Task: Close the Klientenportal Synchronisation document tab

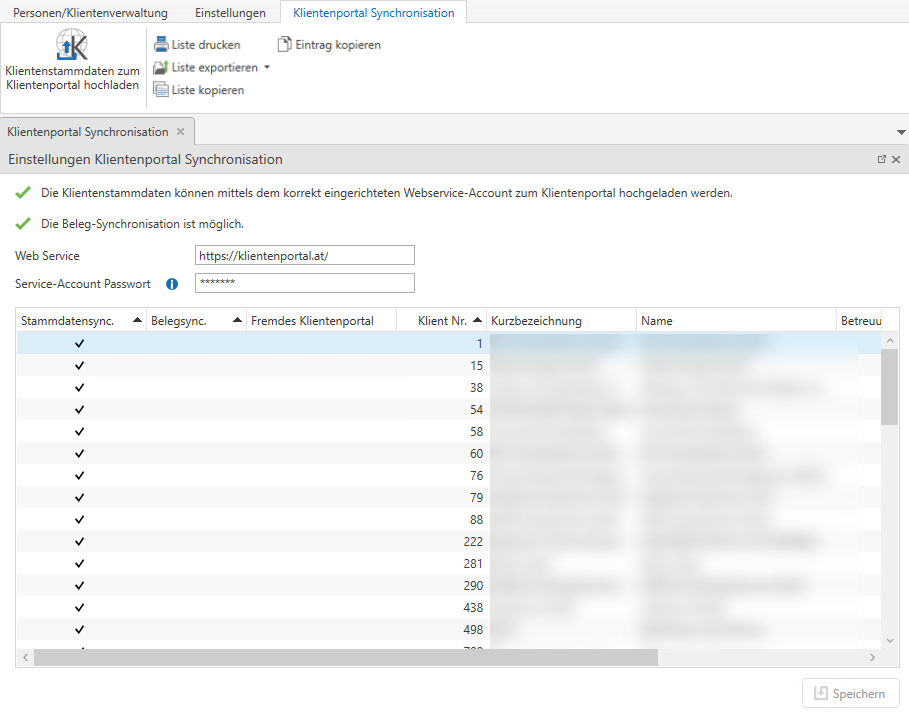Action: click(181, 132)
